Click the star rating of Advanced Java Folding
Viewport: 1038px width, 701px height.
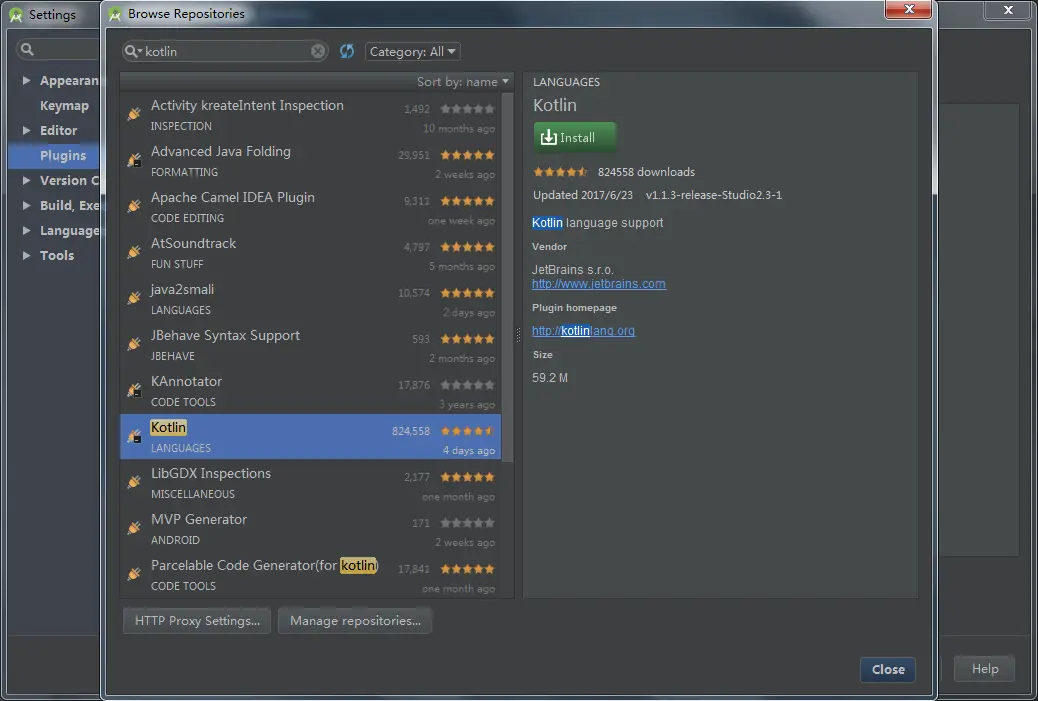467,155
